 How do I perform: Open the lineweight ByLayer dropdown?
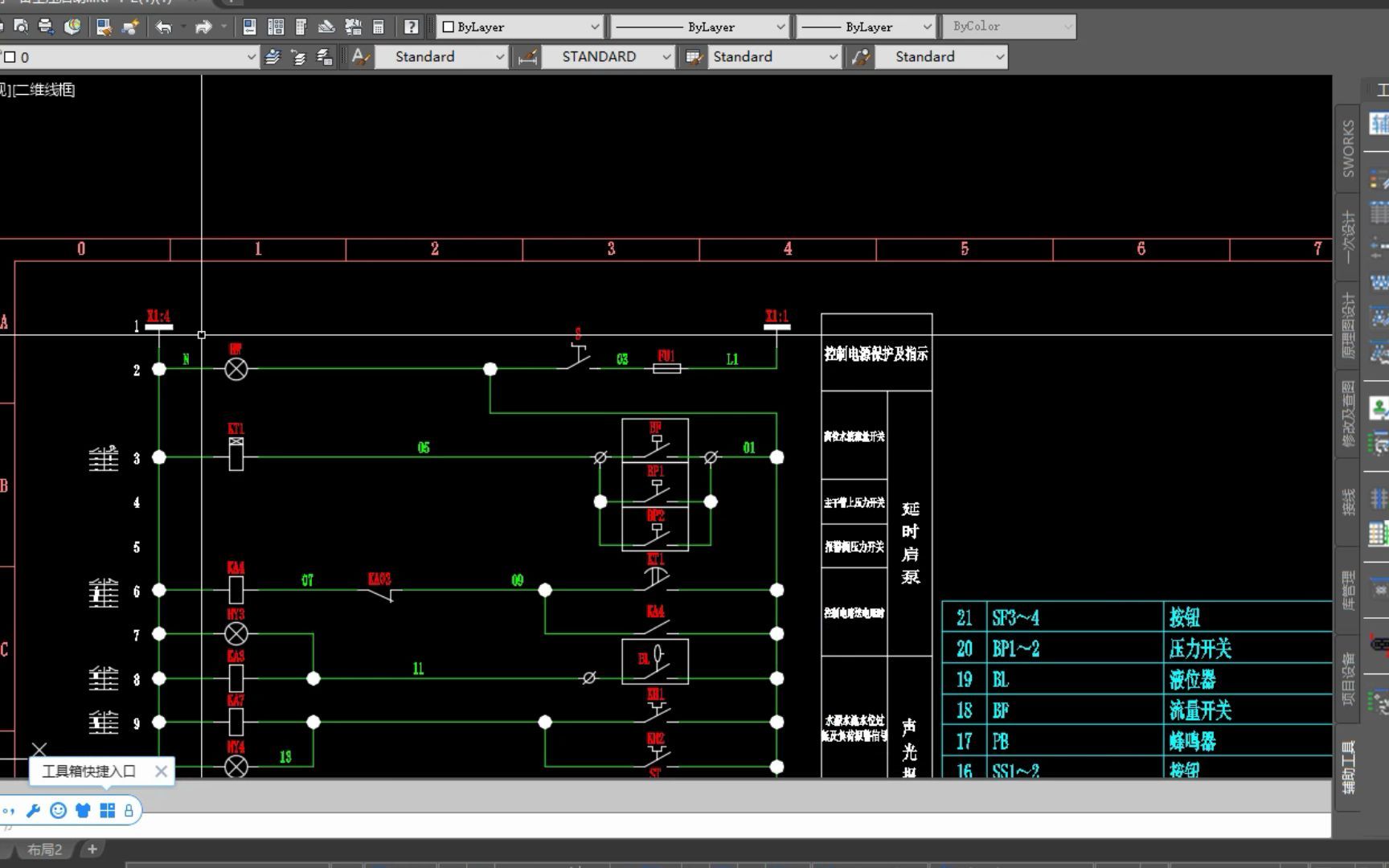[865, 27]
